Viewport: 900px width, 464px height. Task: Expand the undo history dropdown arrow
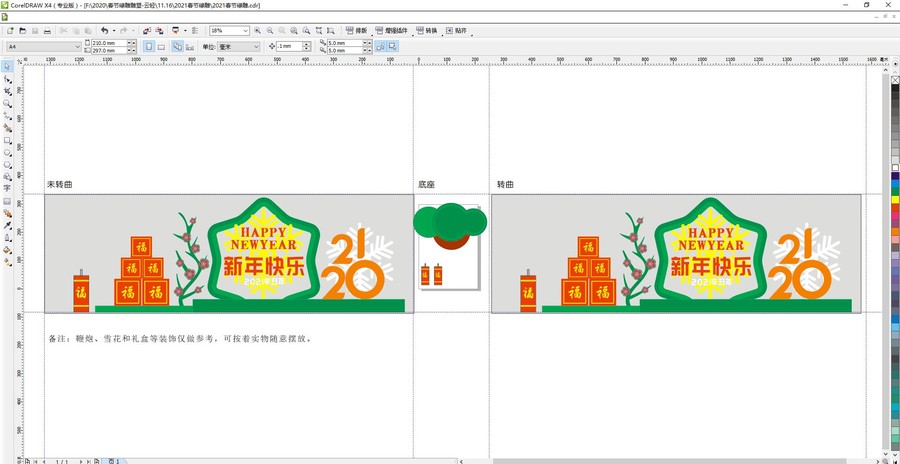(x=114, y=30)
